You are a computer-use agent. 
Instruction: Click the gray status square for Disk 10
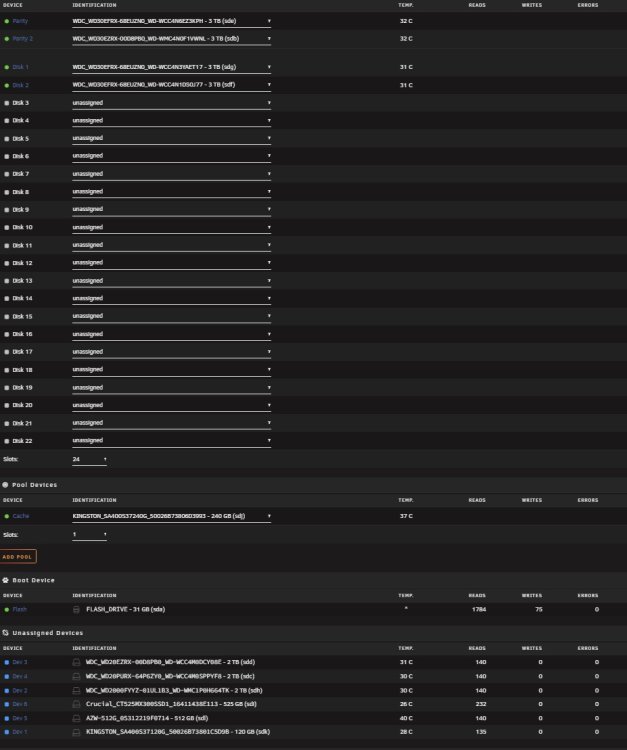(x=7, y=228)
